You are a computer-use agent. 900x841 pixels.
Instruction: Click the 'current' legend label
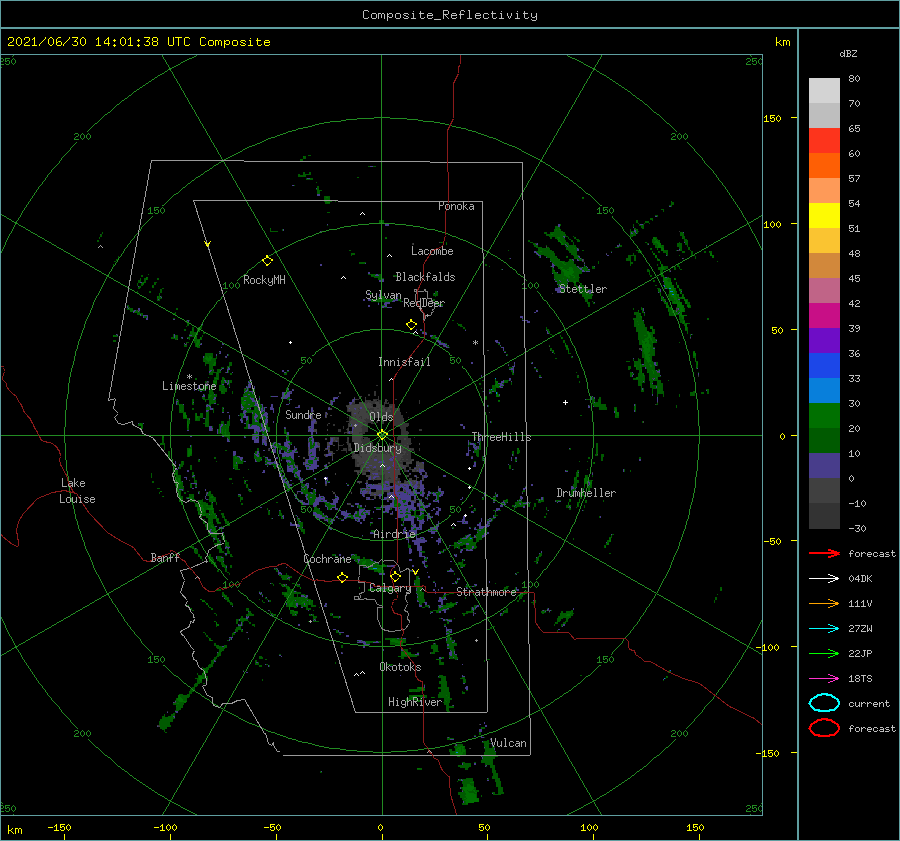pos(869,703)
